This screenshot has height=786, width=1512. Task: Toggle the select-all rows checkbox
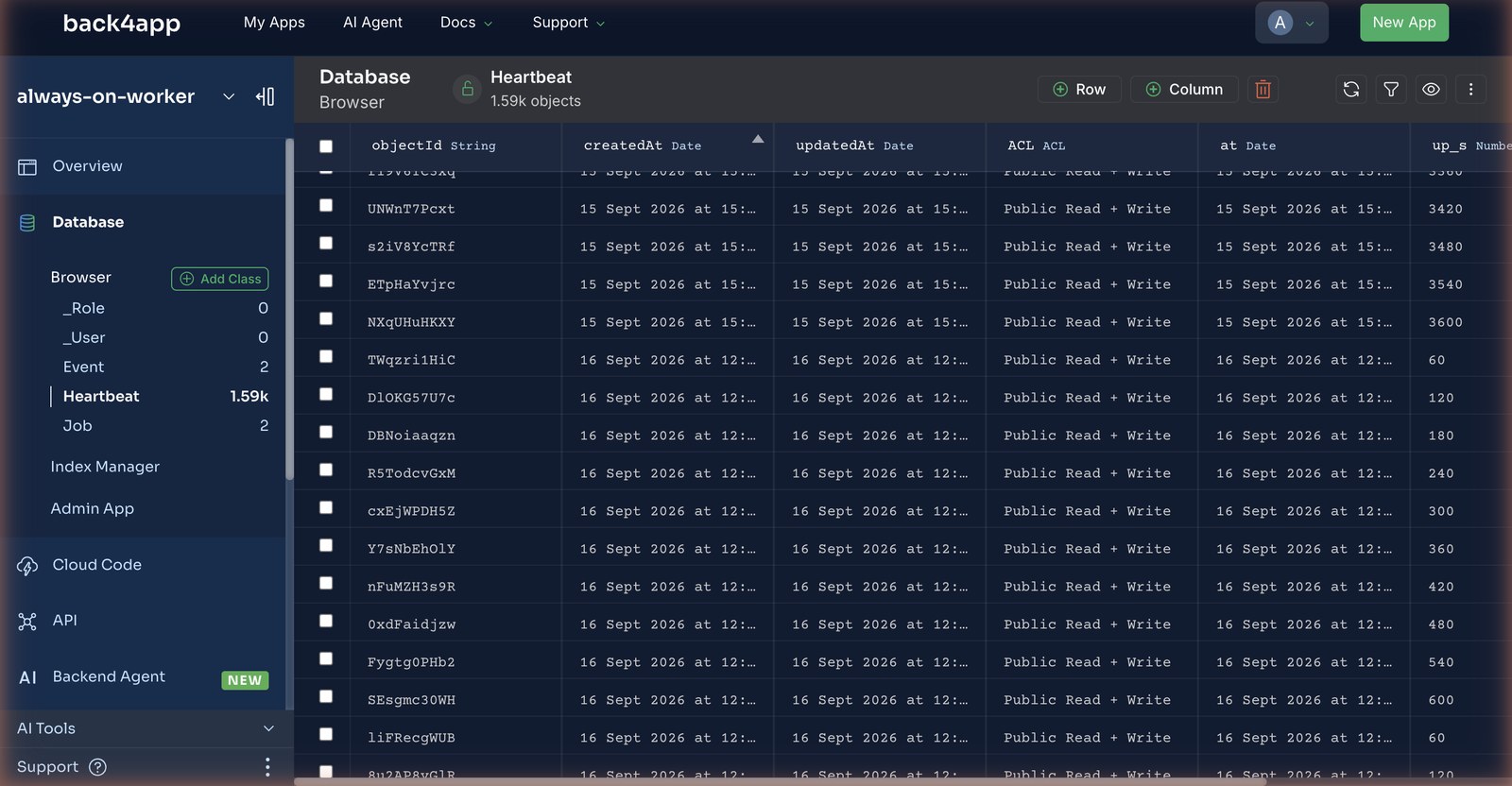326,145
